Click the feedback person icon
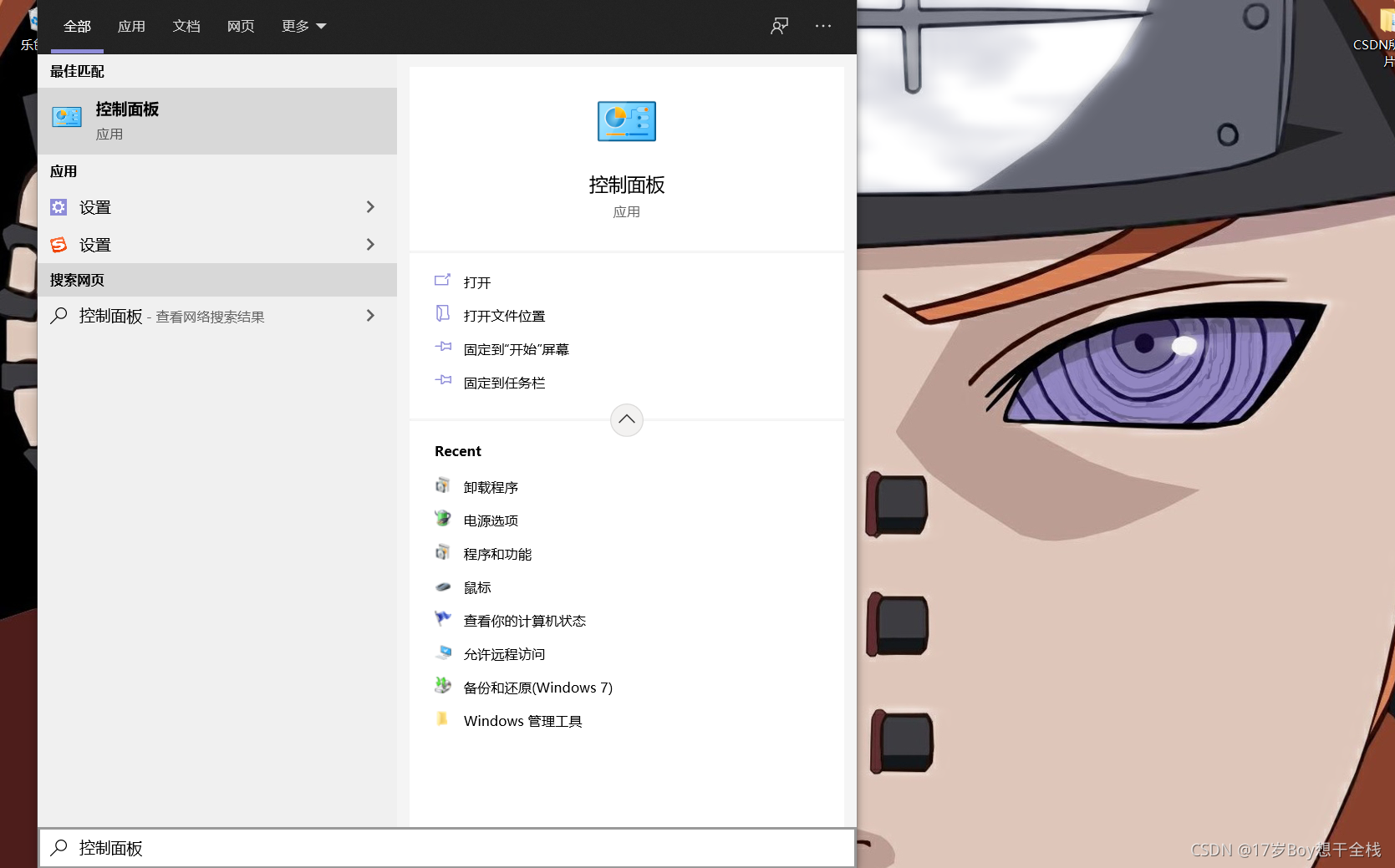 point(779,26)
